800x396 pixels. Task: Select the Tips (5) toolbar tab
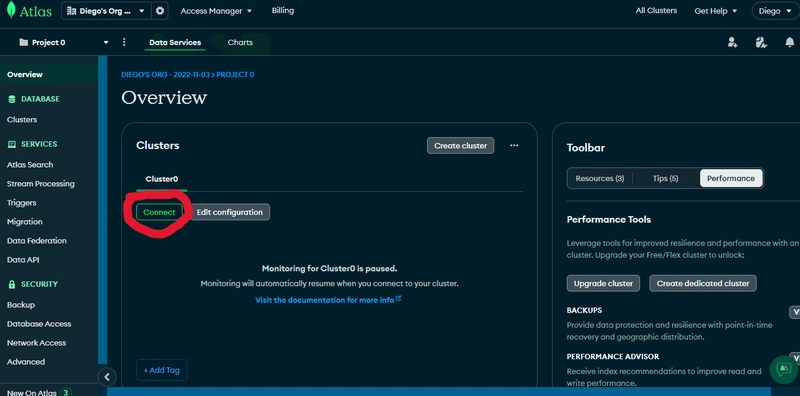(x=665, y=179)
